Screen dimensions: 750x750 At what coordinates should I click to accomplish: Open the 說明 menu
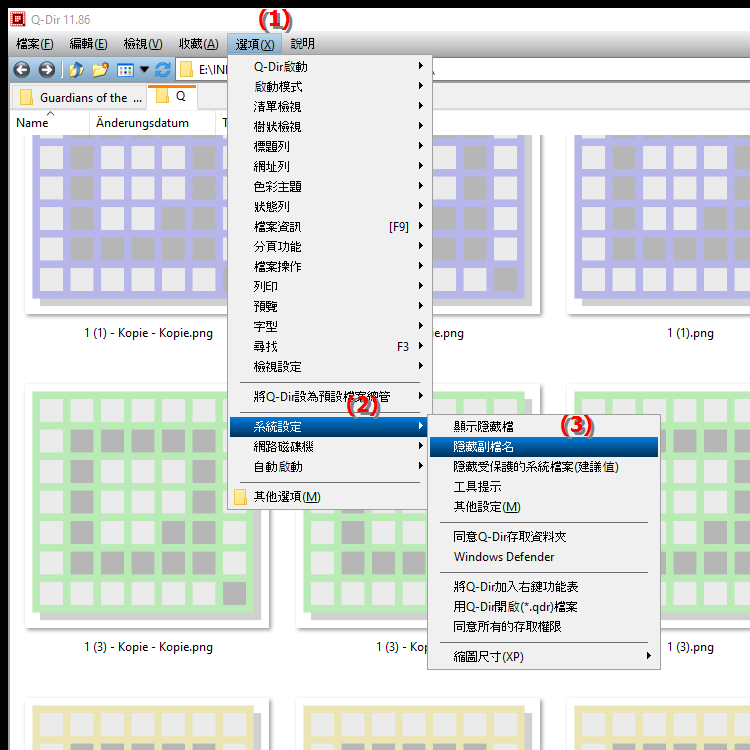click(x=303, y=44)
